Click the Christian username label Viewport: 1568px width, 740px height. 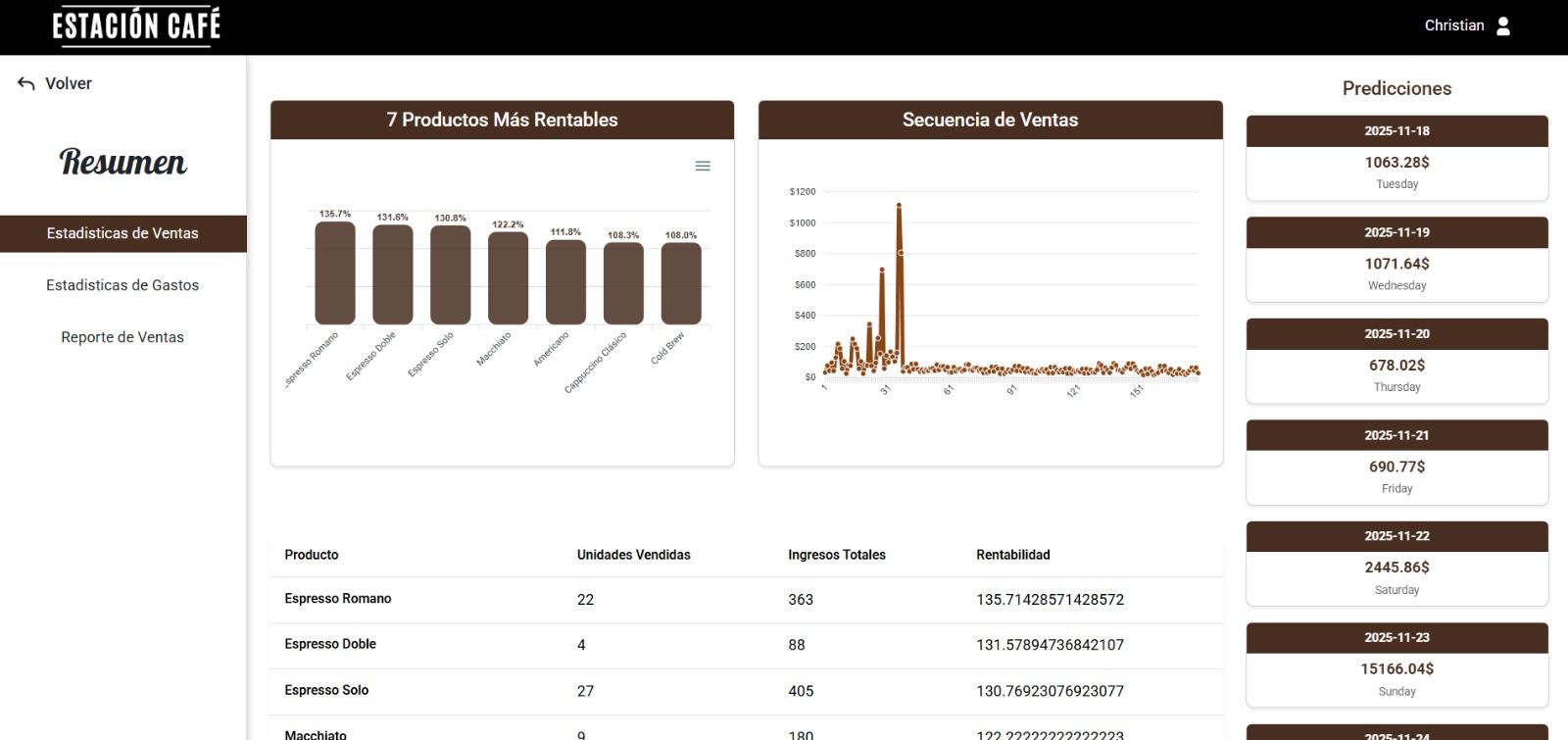tap(1453, 25)
